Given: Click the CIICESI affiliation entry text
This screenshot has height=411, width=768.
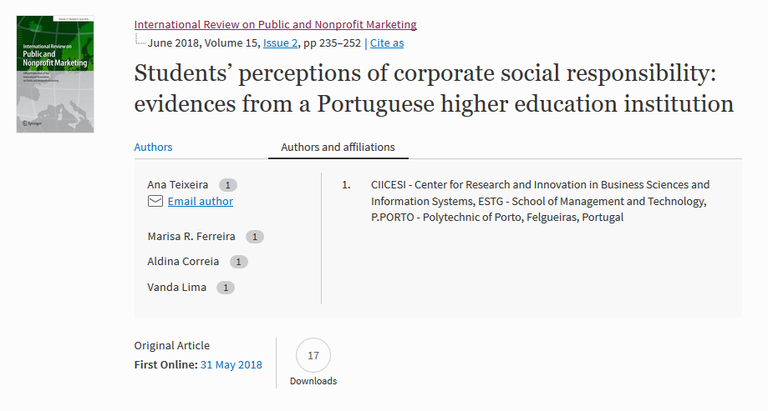Looking at the screenshot, I should pyautogui.click(x=540, y=200).
